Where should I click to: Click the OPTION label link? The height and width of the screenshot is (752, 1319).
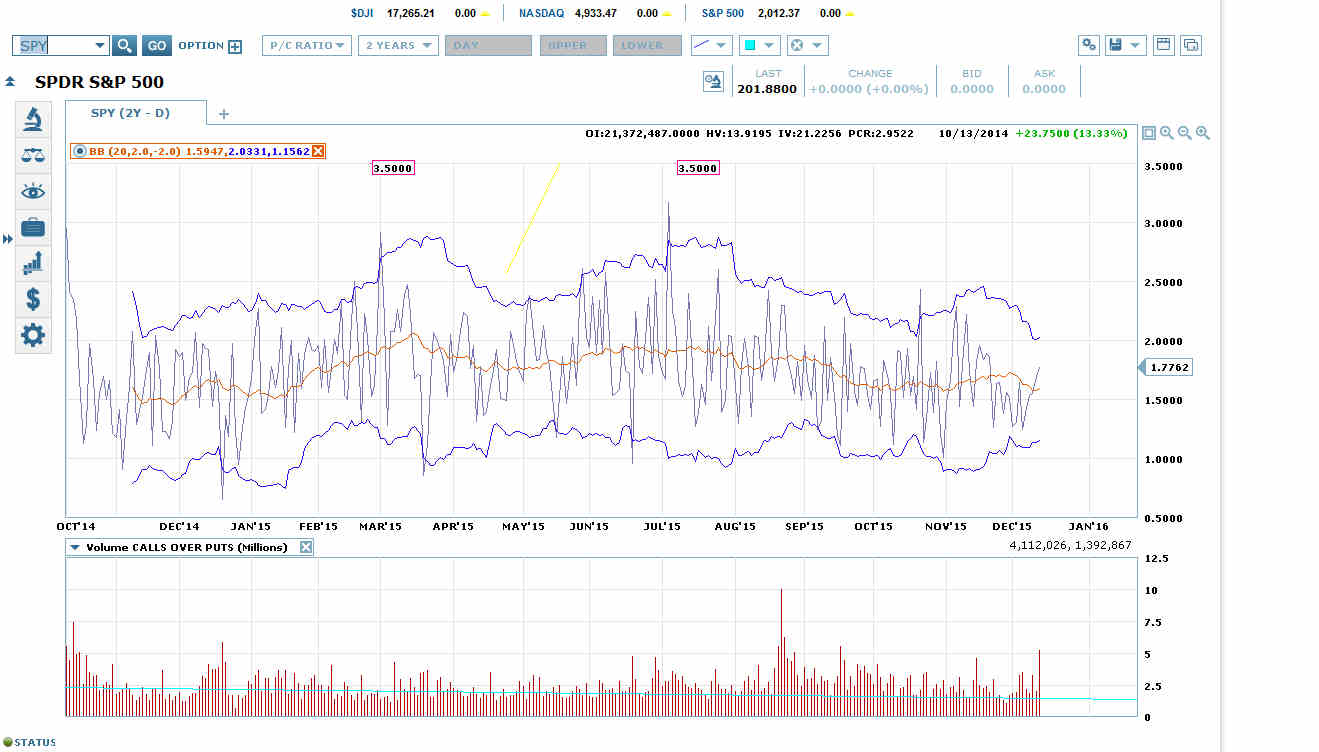pos(200,45)
